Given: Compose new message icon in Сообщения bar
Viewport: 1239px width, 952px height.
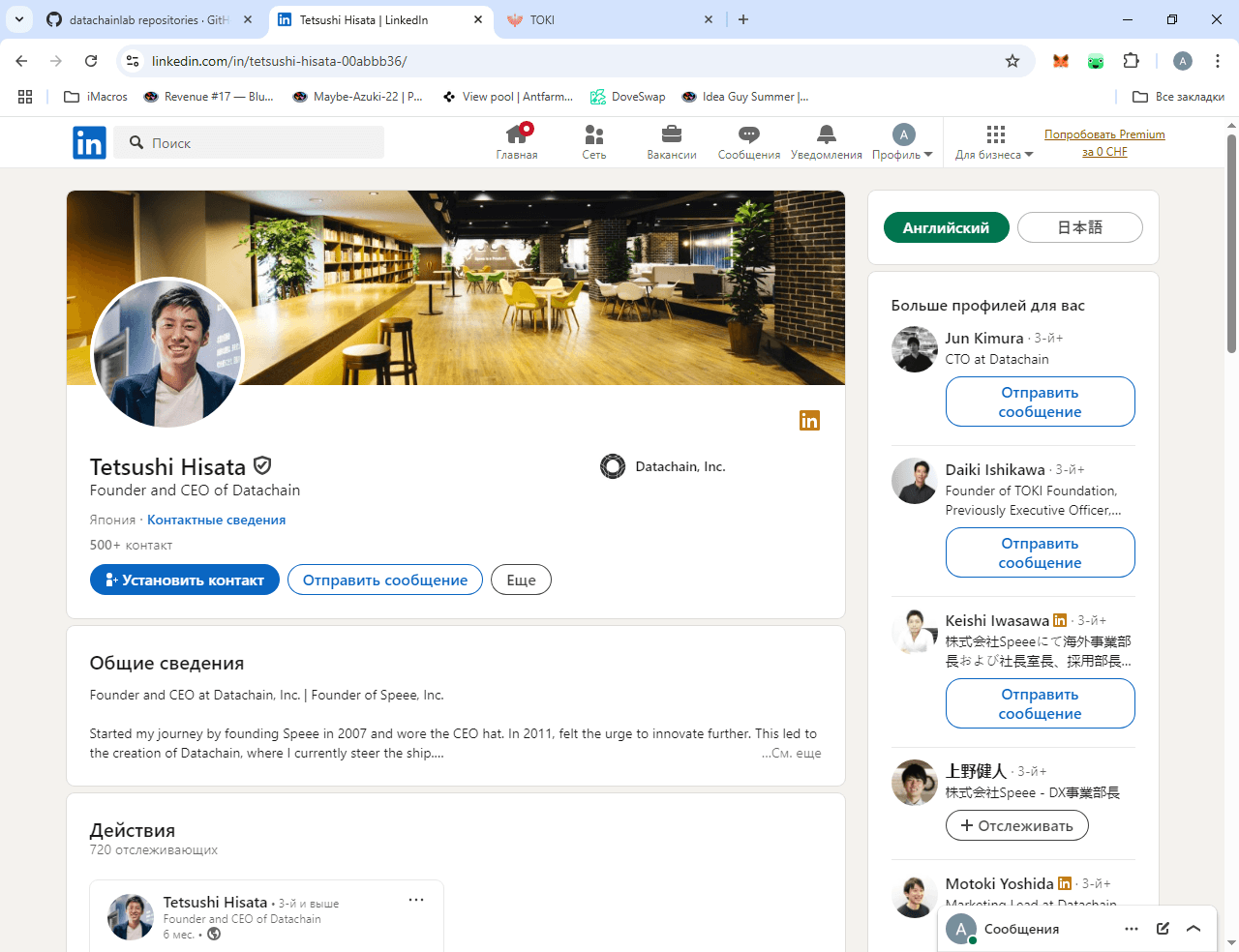Looking at the screenshot, I should [1163, 929].
